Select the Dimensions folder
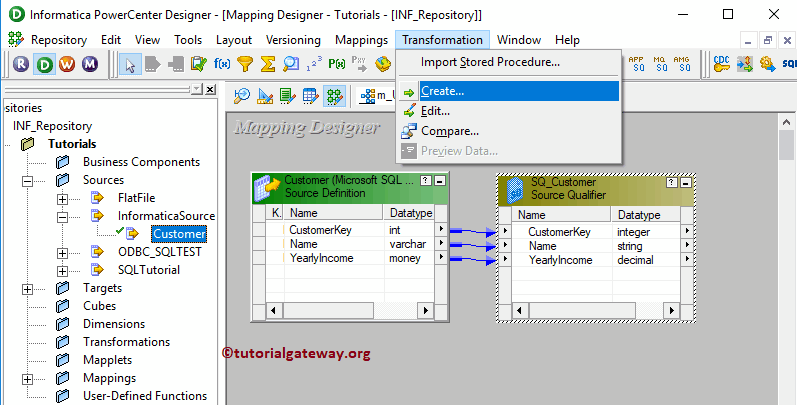797x405 pixels. click(114, 324)
